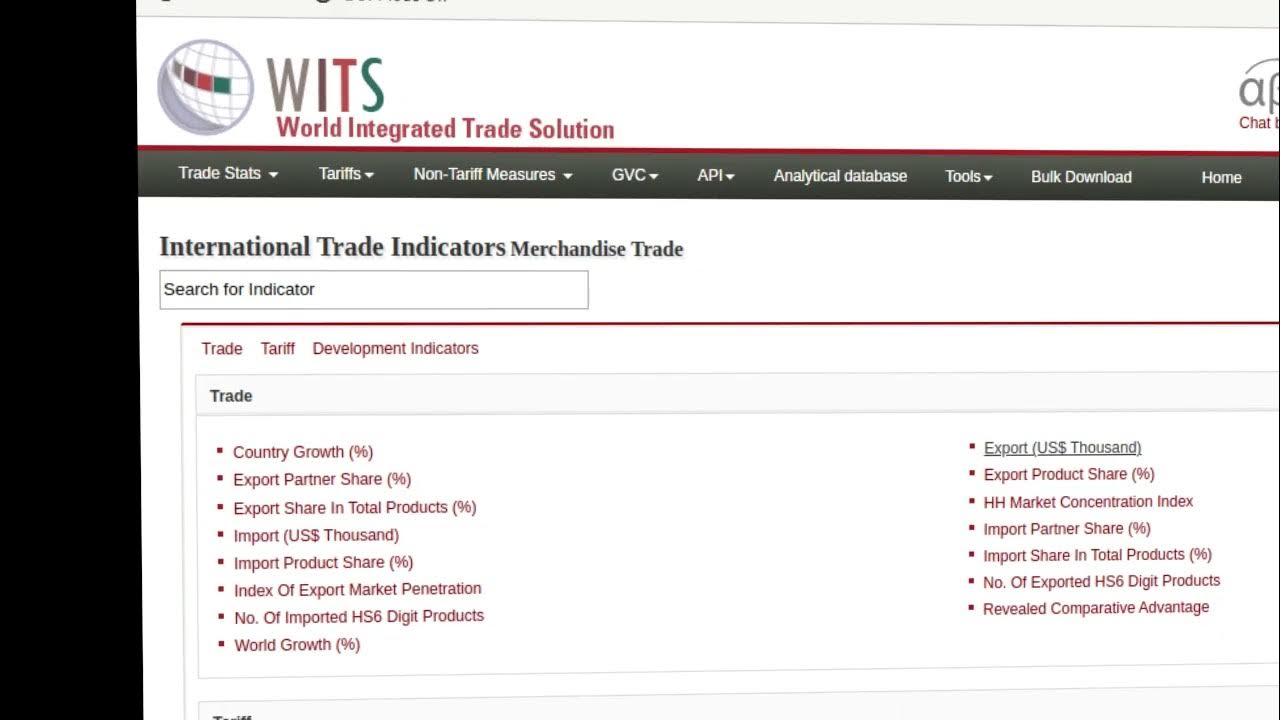Open the Non-Tariff Measures dropdown
Image resolution: width=1280 pixels, height=720 pixels.
tap(493, 174)
